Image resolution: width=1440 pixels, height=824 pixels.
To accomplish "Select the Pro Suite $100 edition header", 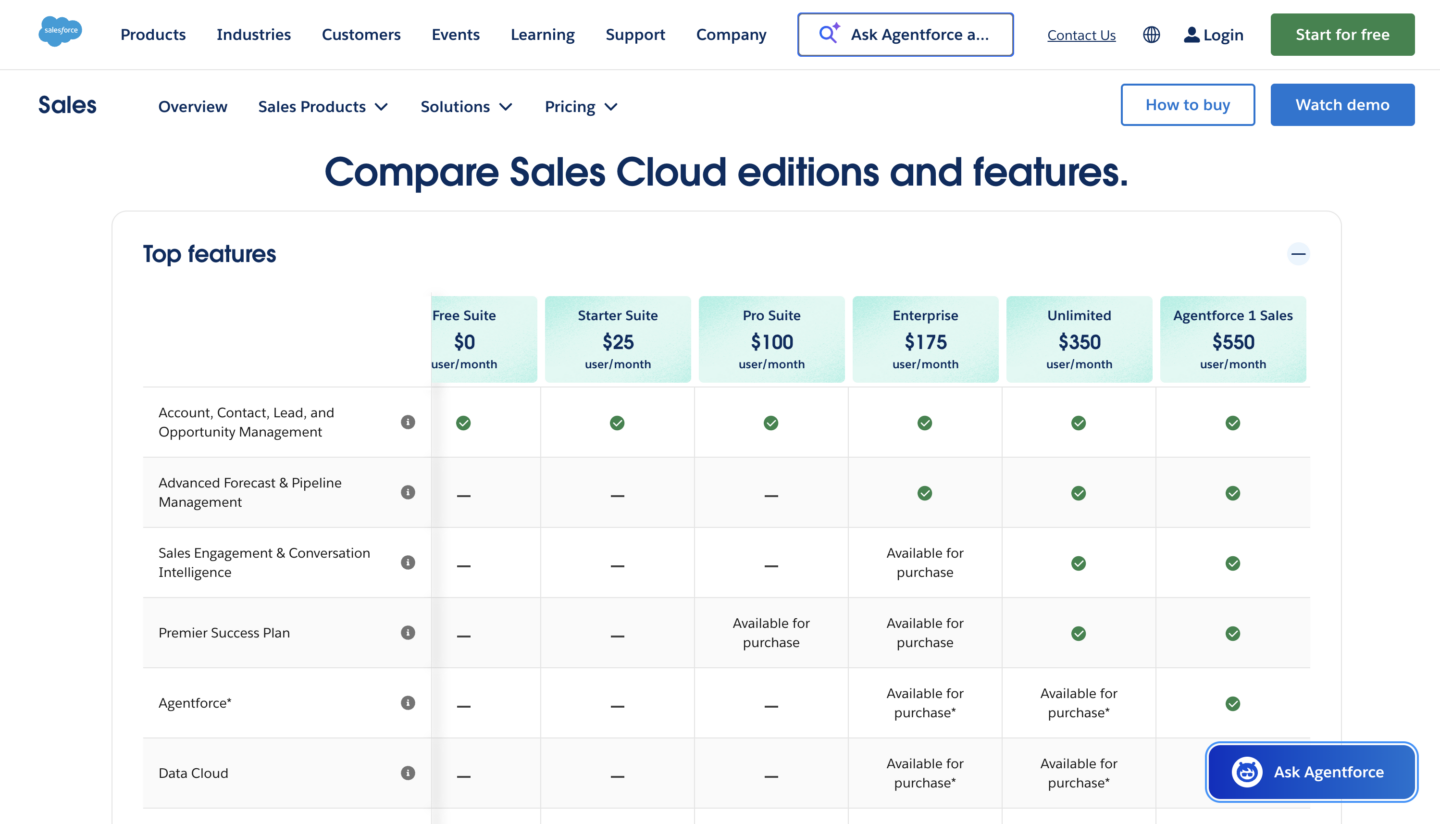I will [771, 339].
